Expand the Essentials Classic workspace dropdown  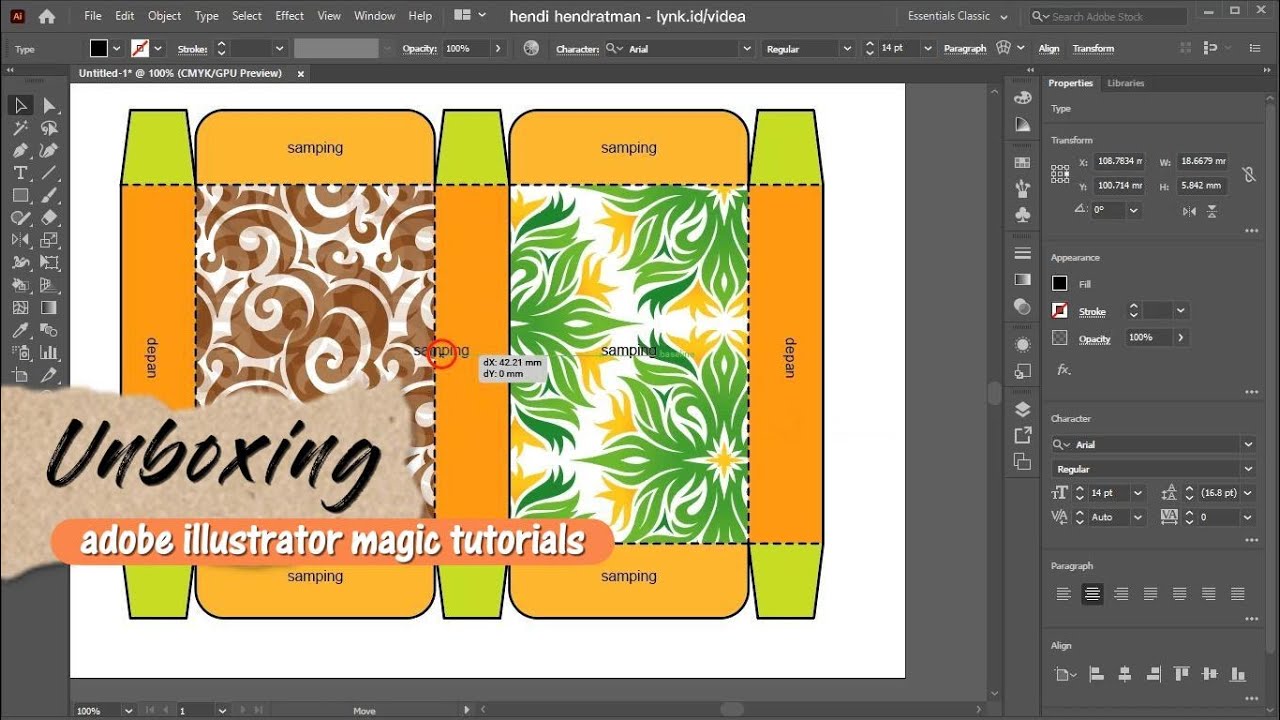click(1005, 16)
